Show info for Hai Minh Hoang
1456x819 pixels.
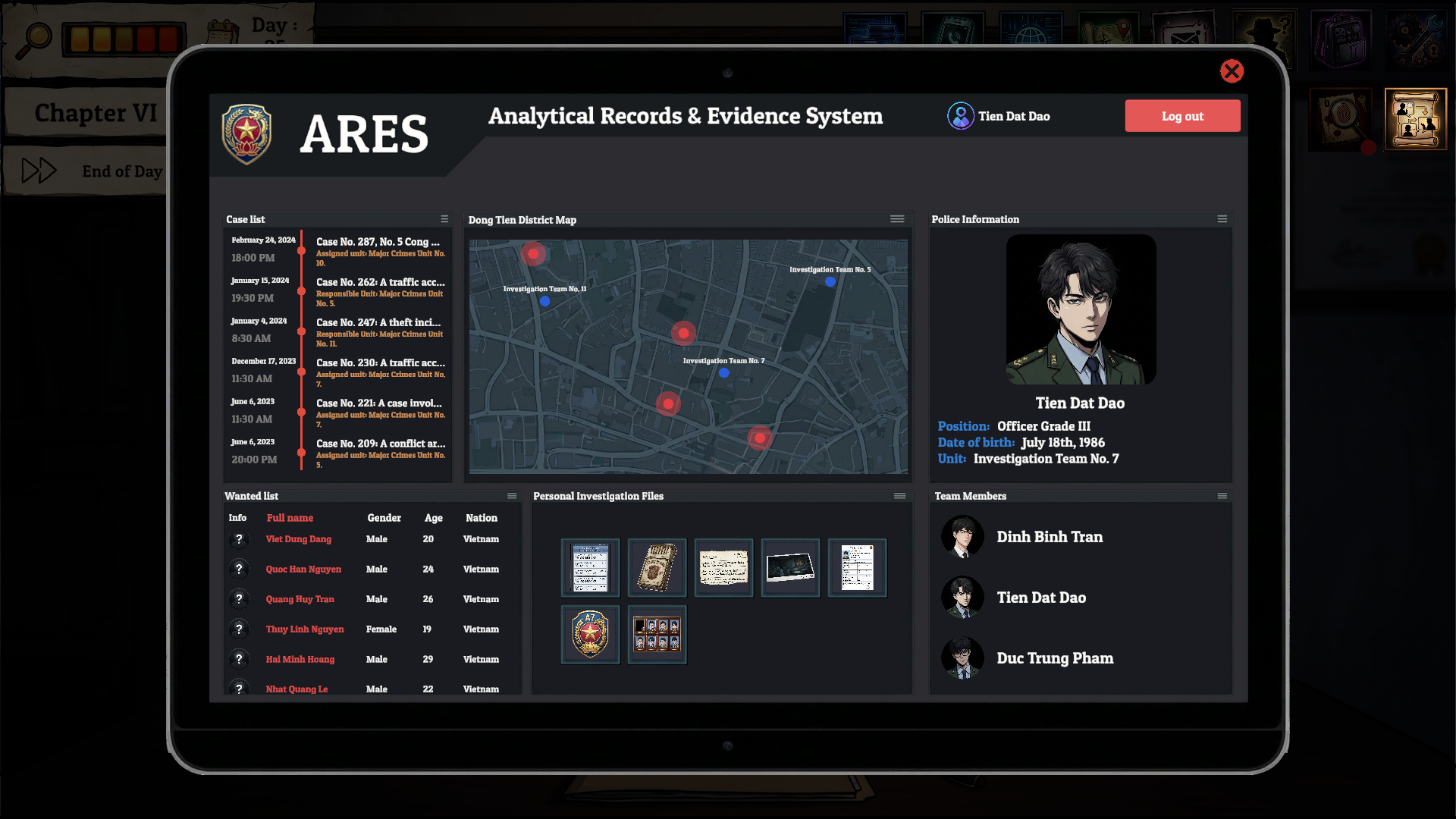point(239,659)
